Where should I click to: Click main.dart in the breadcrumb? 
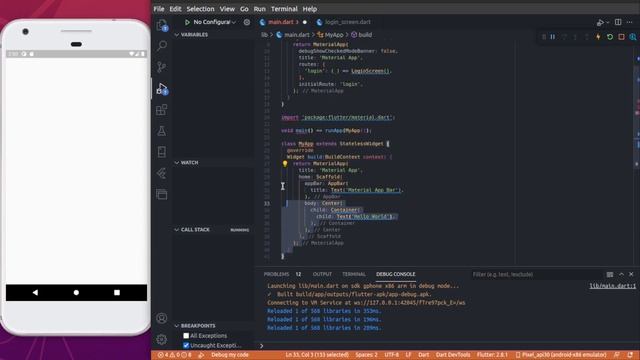tap(297, 35)
